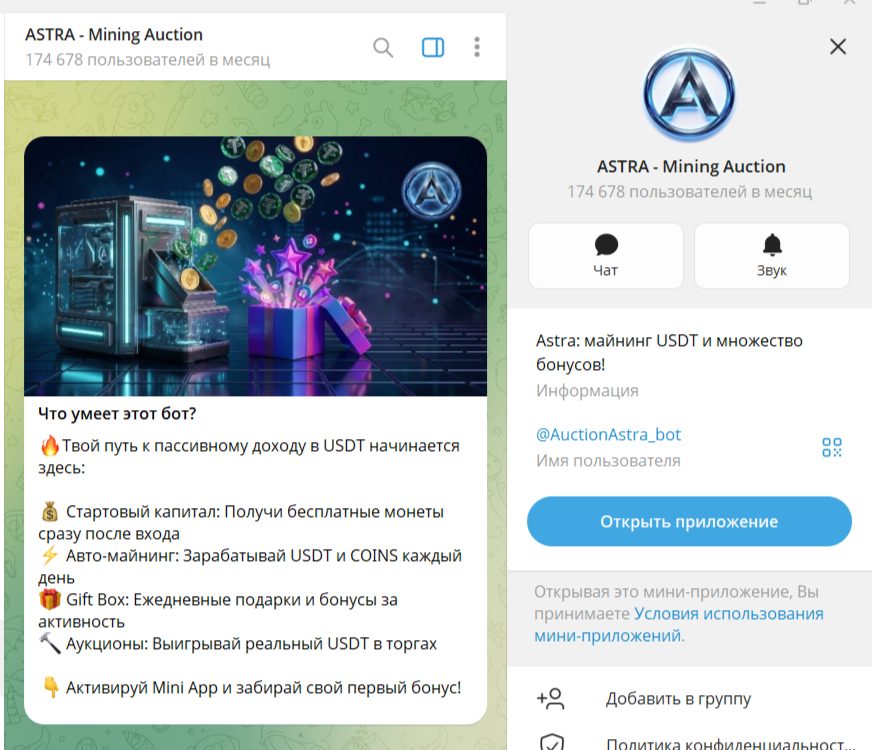Screen dimensions: 872x750
Task: Click the heading Что умеет этот бот?
Action: tap(117, 414)
